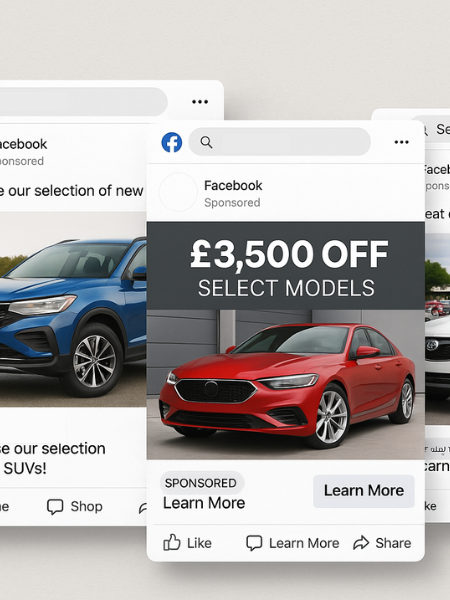Click the empty profile picture circle
The width and height of the screenshot is (450, 600).
coord(178,192)
